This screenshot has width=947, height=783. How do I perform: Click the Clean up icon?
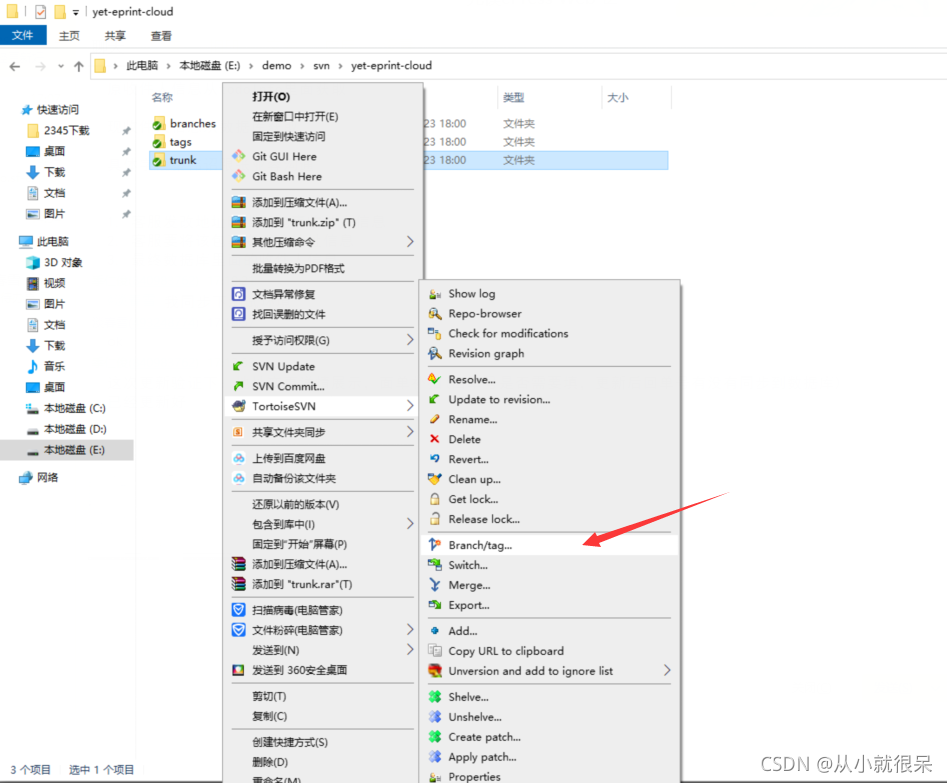(435, 479)
